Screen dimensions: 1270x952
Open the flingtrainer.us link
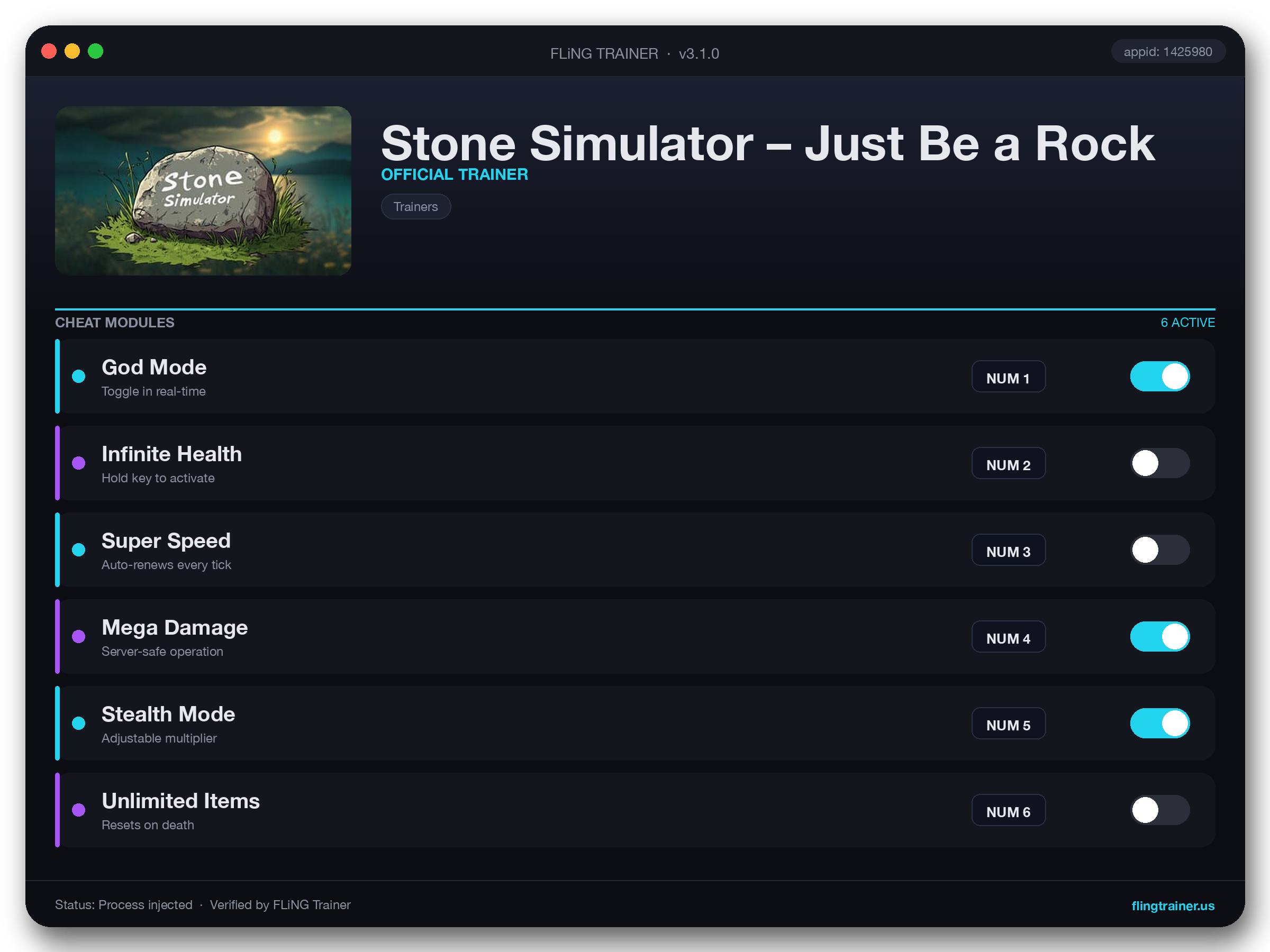pos(1173,905)
